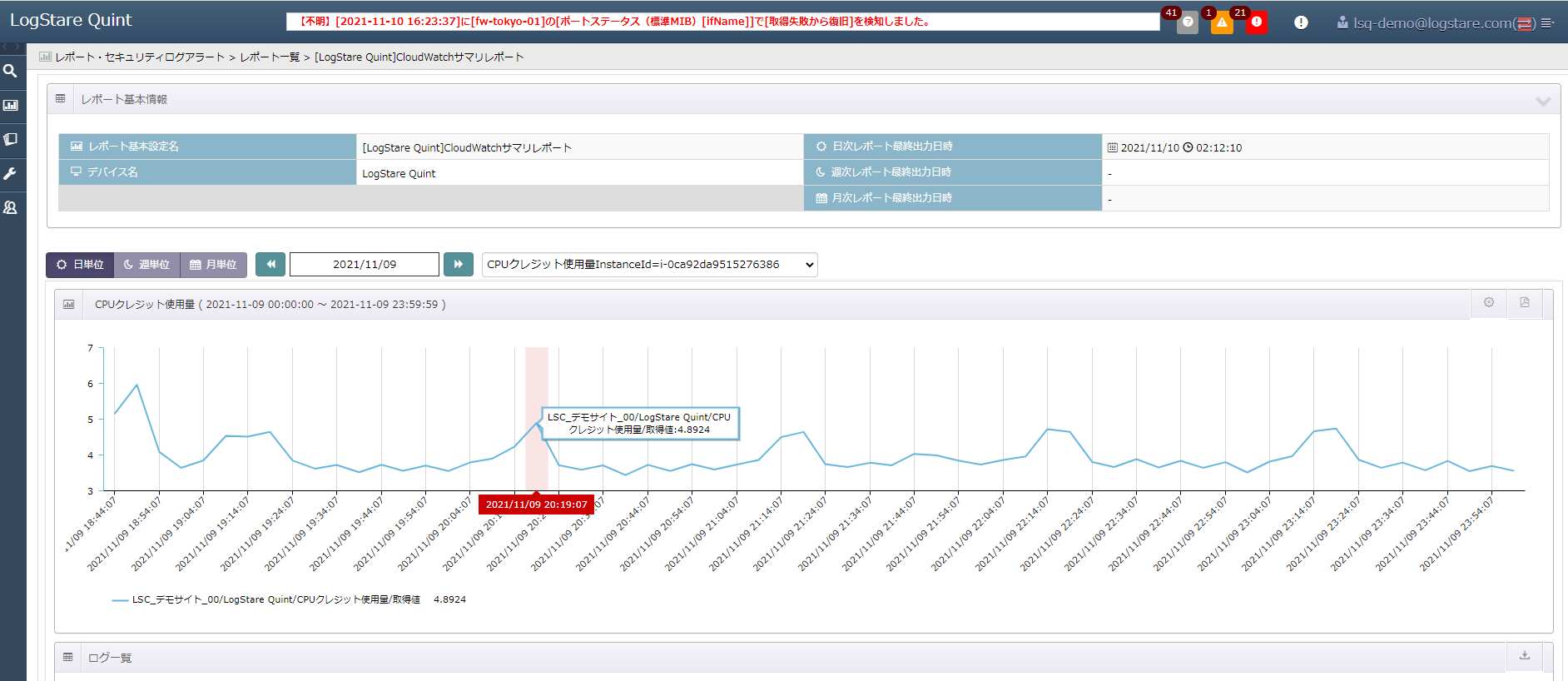Click the CloudWatchサマリレポート breadcrumb
Viewport: 1568px width, 681px height.
[x=419, y=57]
